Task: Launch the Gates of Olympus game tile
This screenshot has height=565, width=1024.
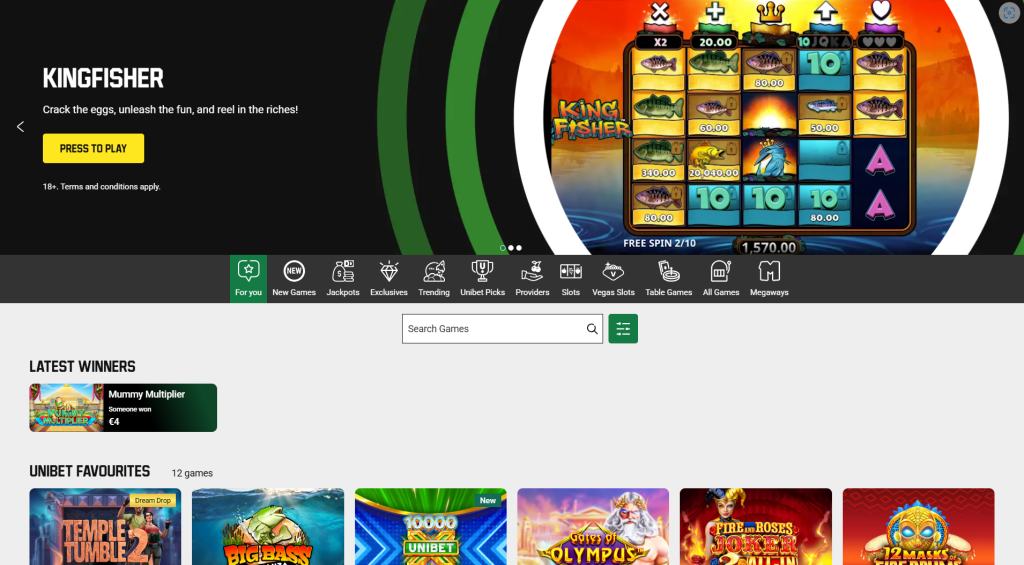Action: (x=593, y=526)
